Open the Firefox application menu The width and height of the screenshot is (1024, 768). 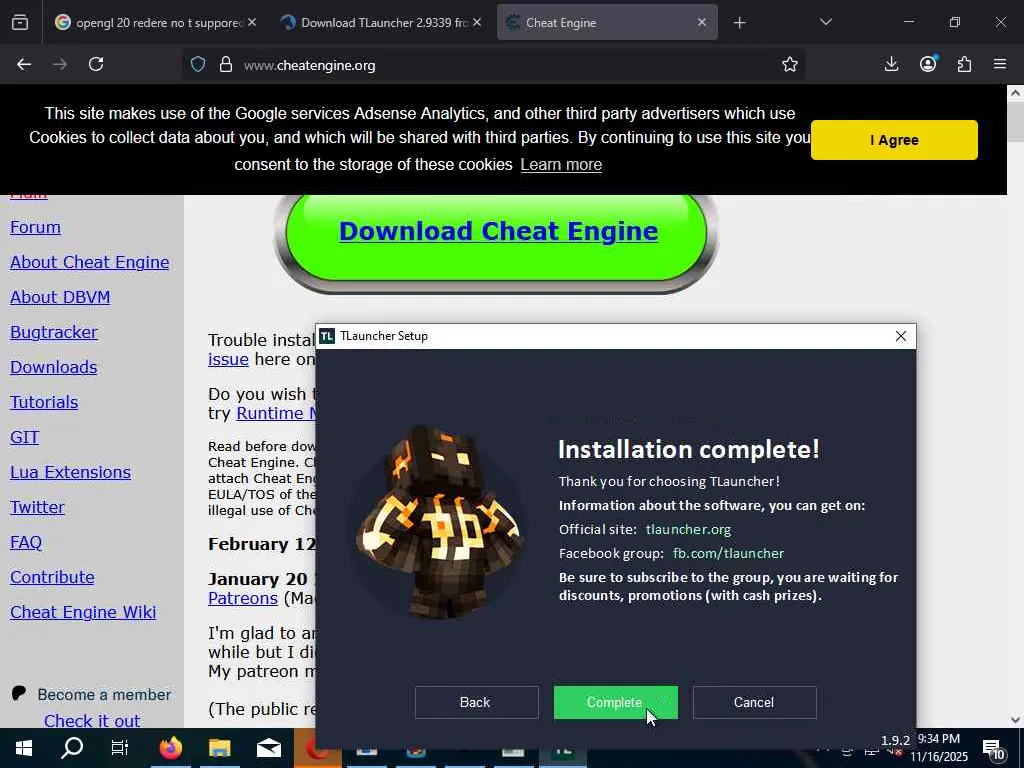tap(1000, 65)
